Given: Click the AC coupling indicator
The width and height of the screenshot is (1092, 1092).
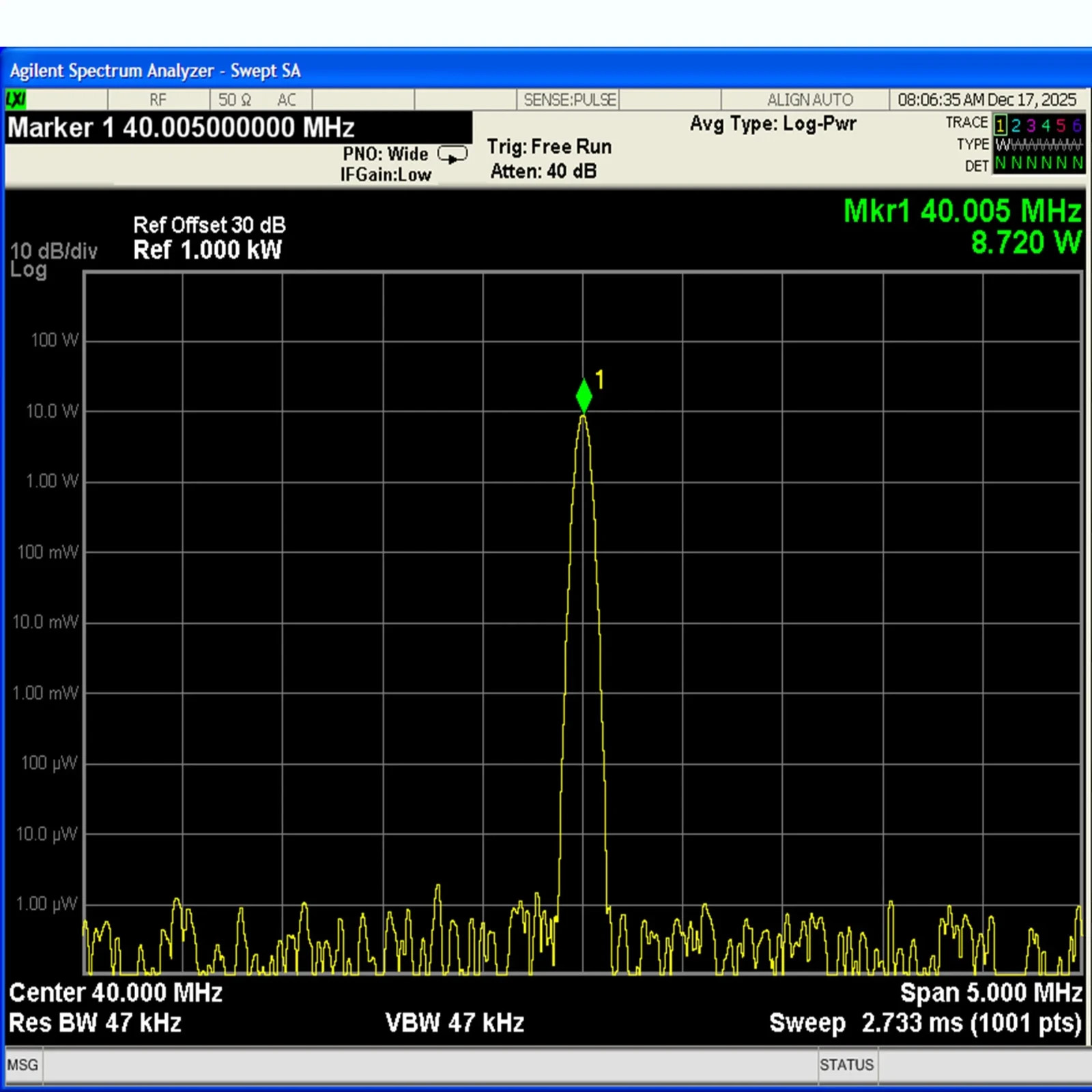Looking at the screenshot, I should click(x=287, y=100).
